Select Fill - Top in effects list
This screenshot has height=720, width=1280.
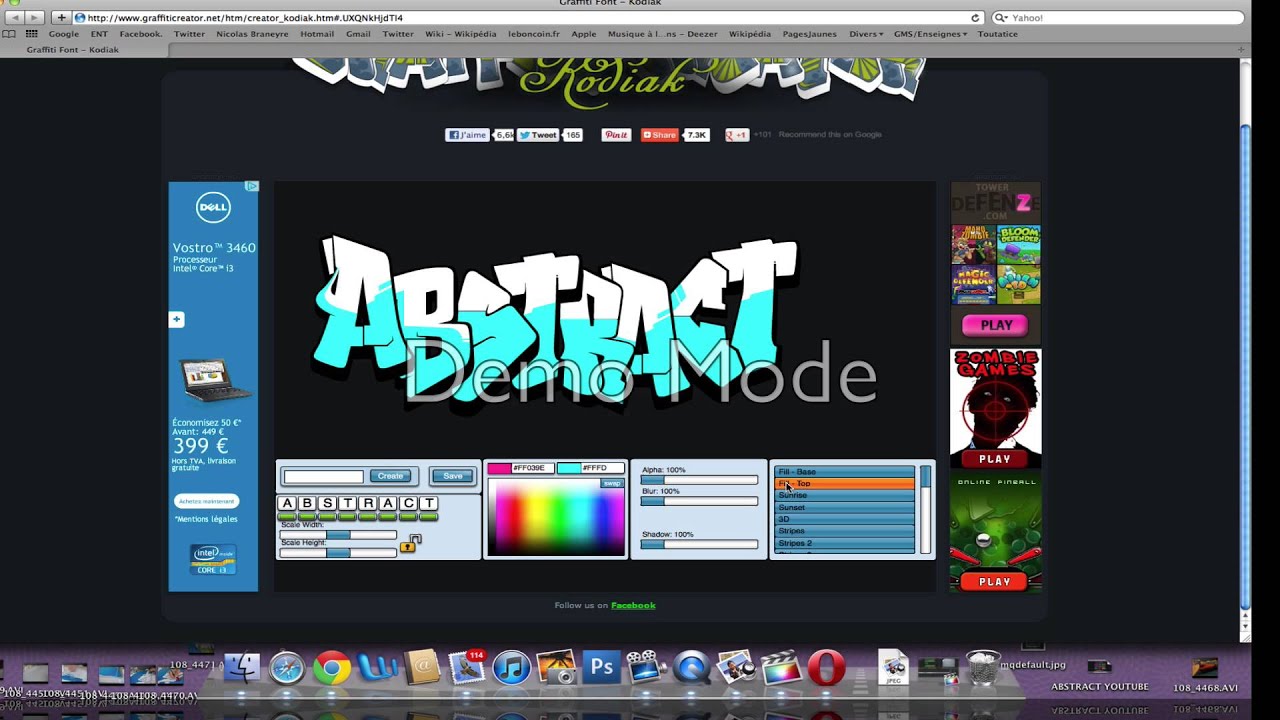coord(845,484)
